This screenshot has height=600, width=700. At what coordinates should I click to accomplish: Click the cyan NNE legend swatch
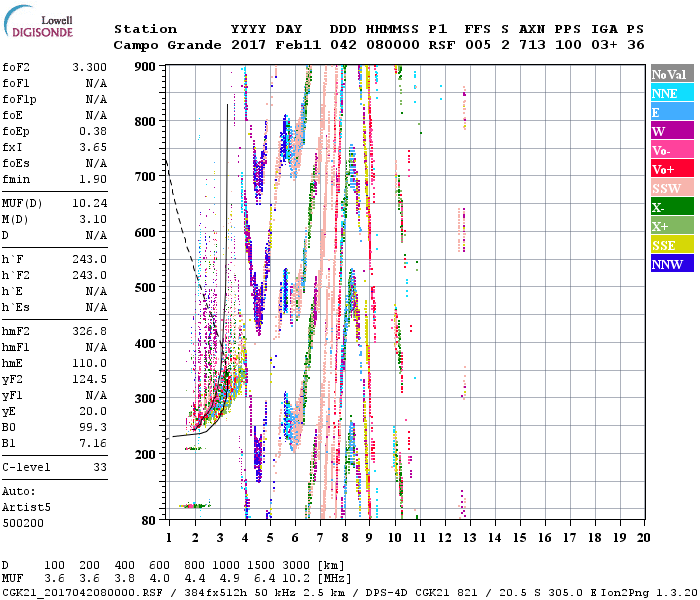pyautogui.click(x=670, y=93)
